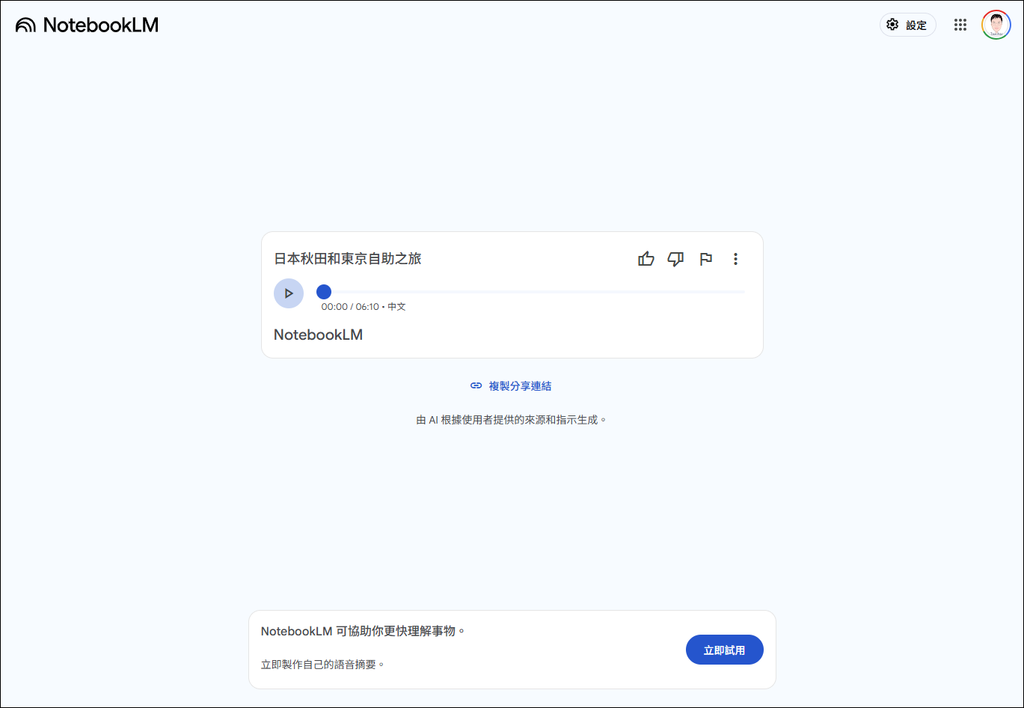Open the account profile avatar
The height and width of the screenshot is (708, 1024).
pos(996,25)
